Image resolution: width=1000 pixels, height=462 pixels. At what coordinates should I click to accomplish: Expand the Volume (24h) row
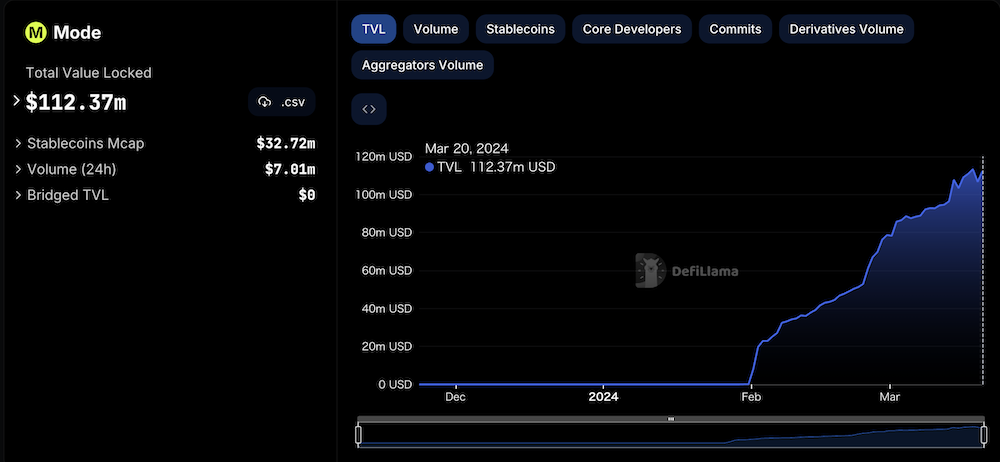(18, 169)
